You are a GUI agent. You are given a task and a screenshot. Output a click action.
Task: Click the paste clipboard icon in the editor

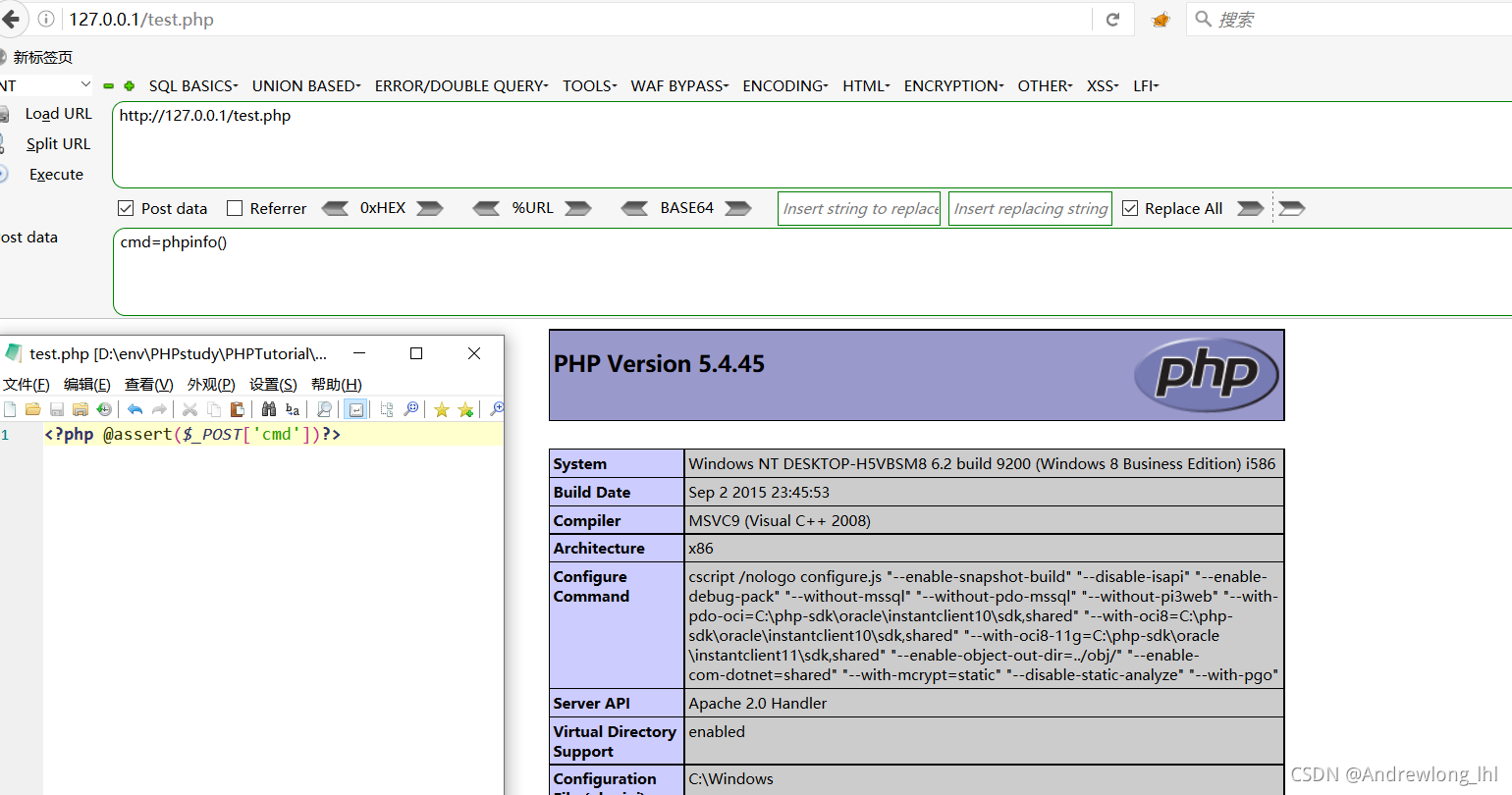237,409
